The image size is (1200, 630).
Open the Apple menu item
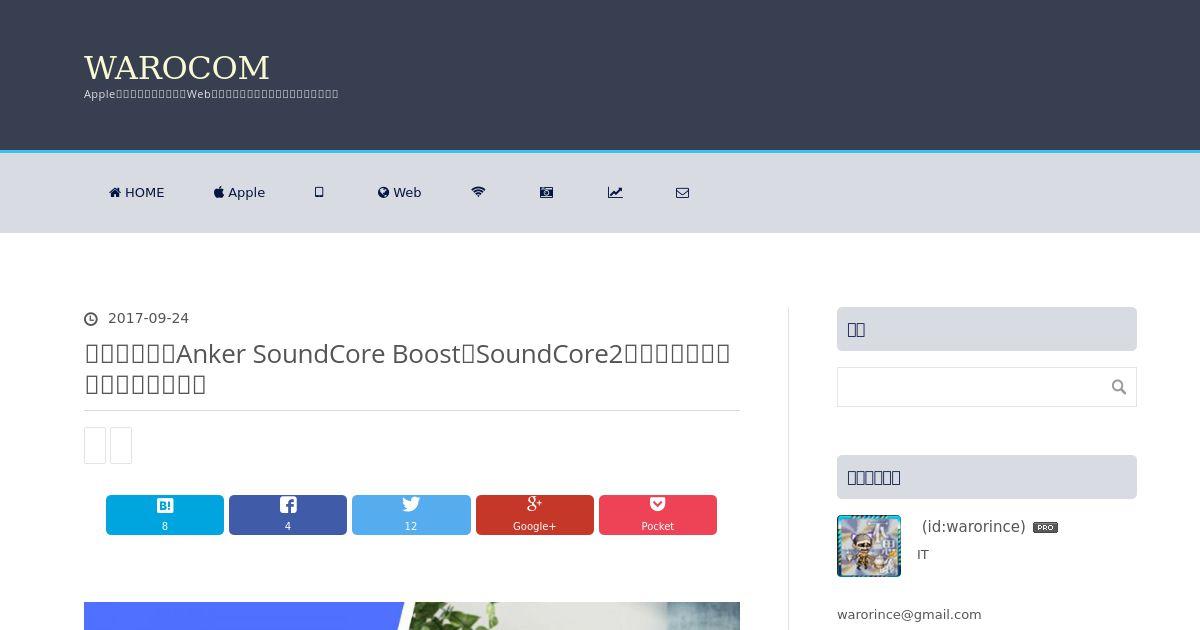point(239,192)
